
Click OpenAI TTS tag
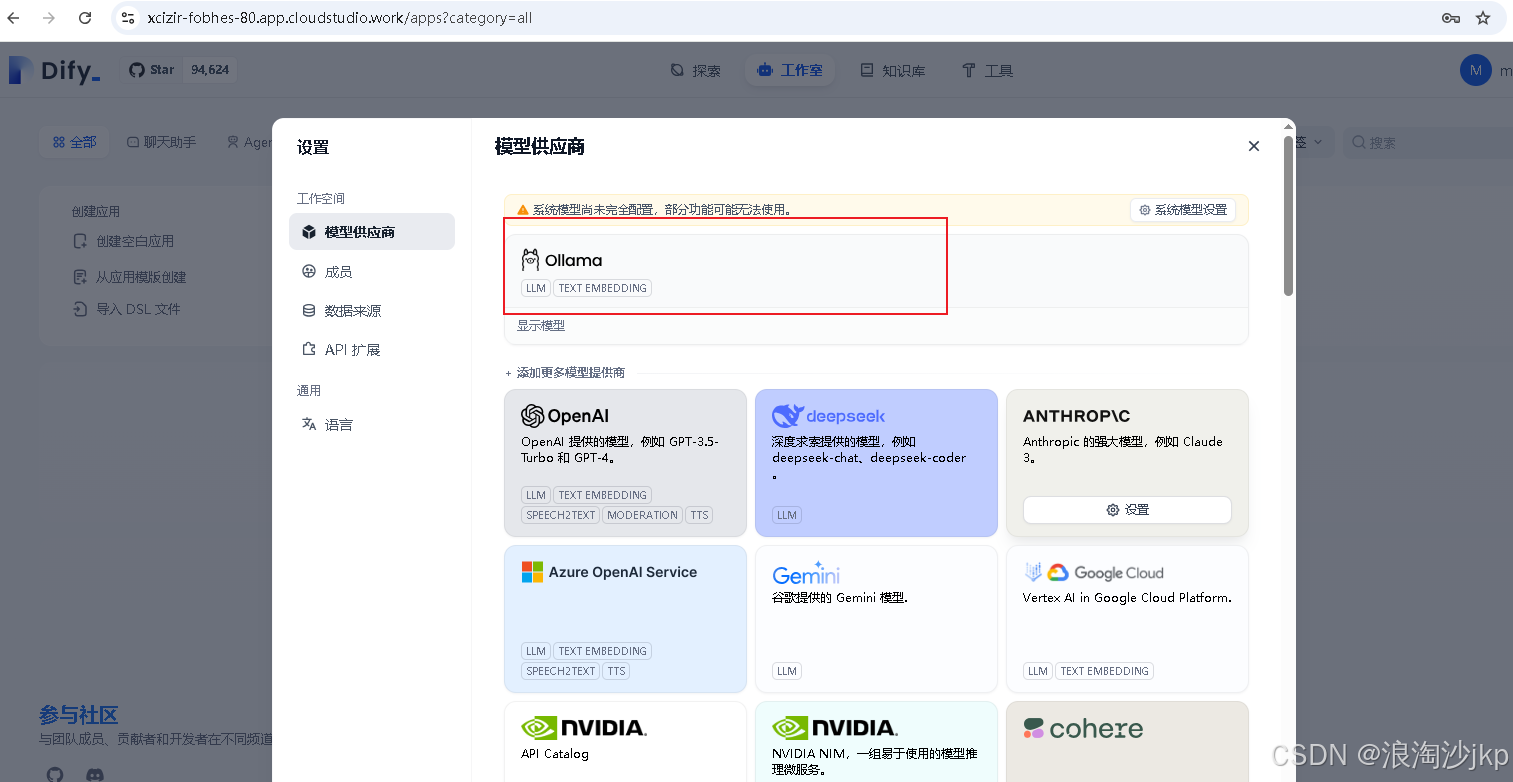tap(699, 515)
